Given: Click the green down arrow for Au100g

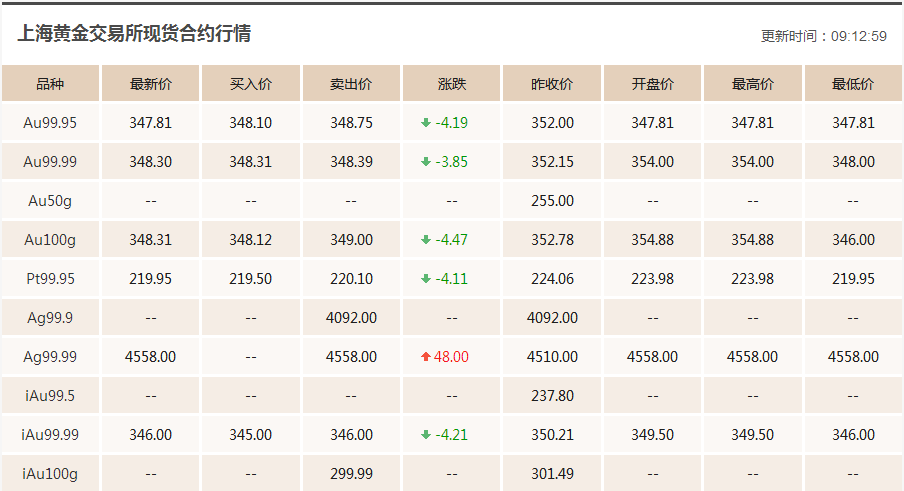Looking at the screenshot, I should pos(426,240).
